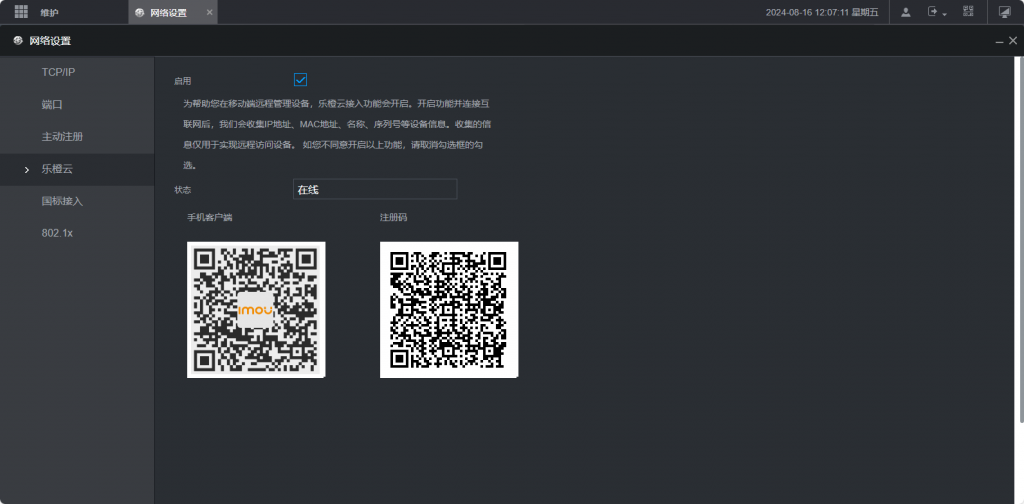The height and width of the screenshot is (504, 1024).
Task: Minimize the 网络设置 panel
Action: coord(999,41)
